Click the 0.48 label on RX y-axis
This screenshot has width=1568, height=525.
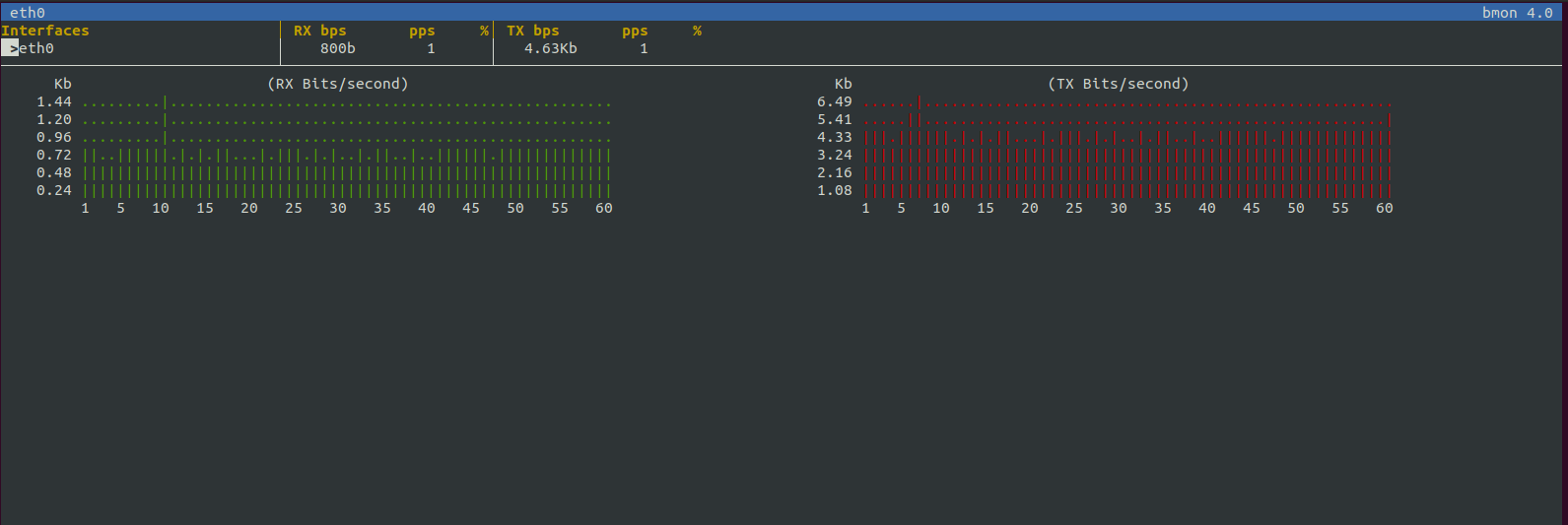[x=54, y=172]
